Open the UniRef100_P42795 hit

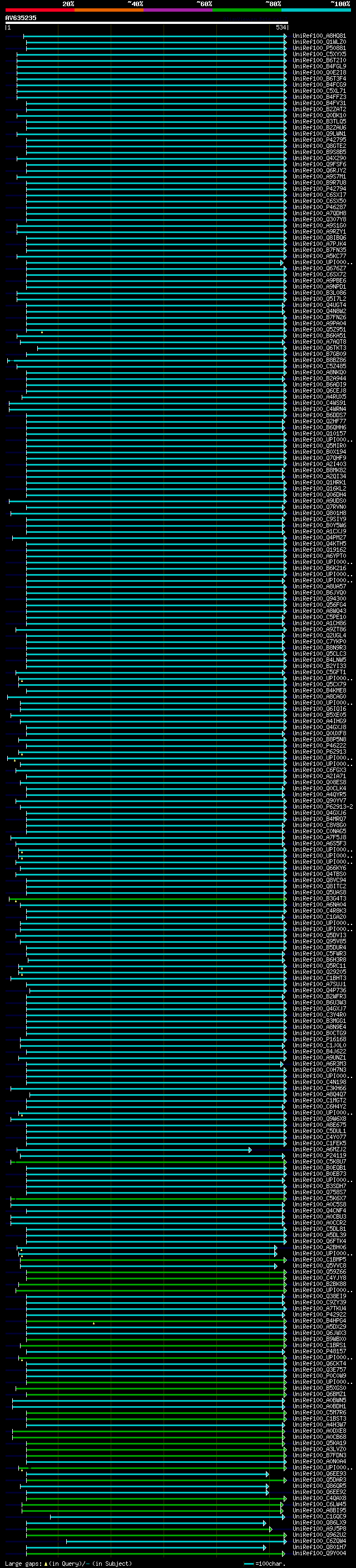(x=319, y=140)
